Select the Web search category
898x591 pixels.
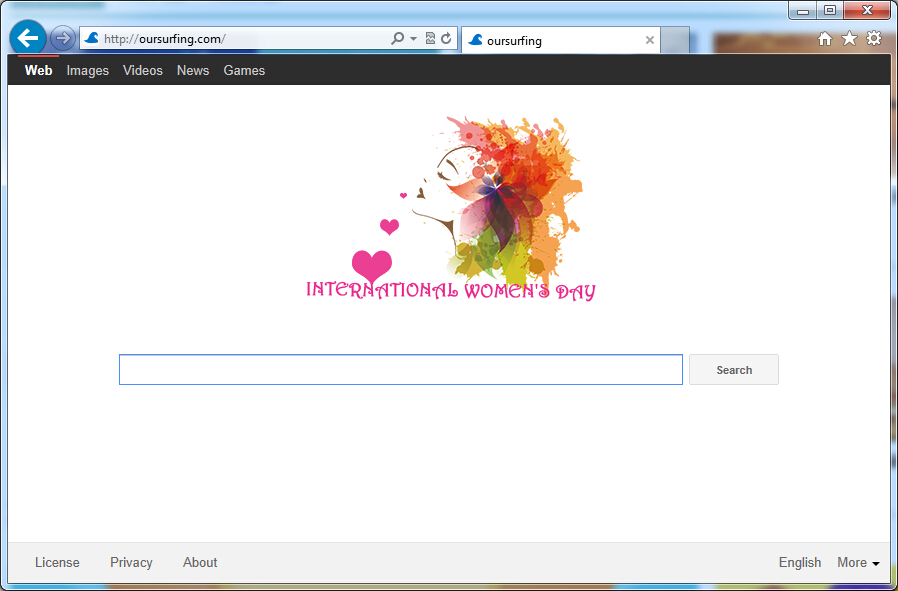38,70
